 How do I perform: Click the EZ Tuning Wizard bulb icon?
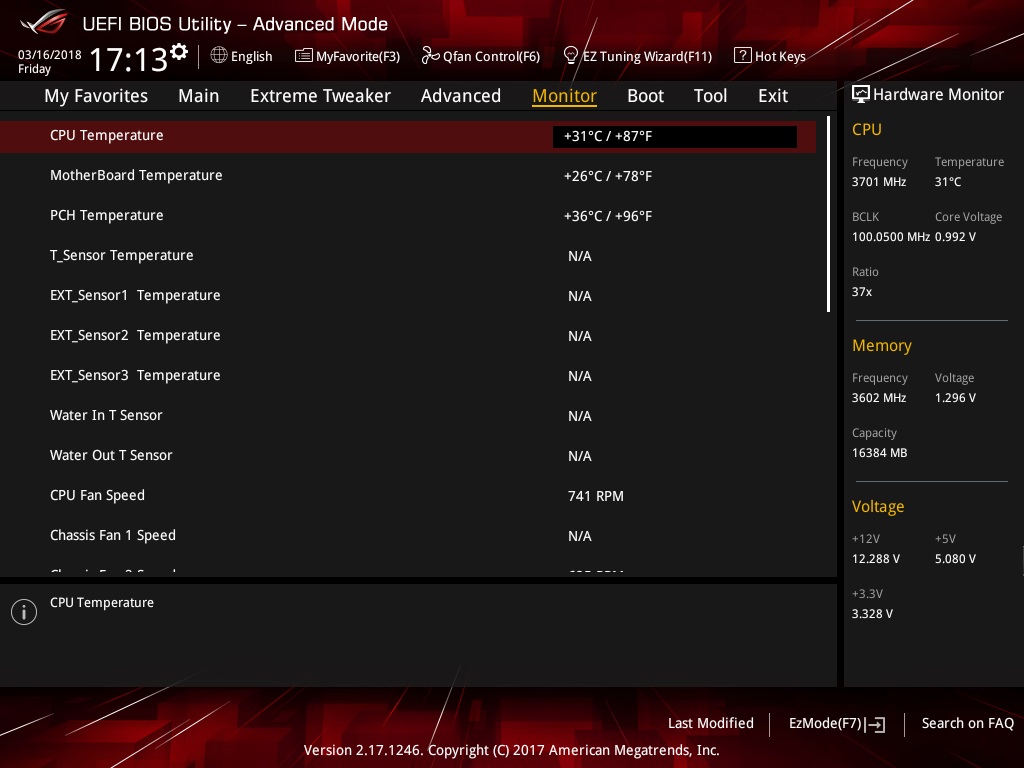[571, 56]
